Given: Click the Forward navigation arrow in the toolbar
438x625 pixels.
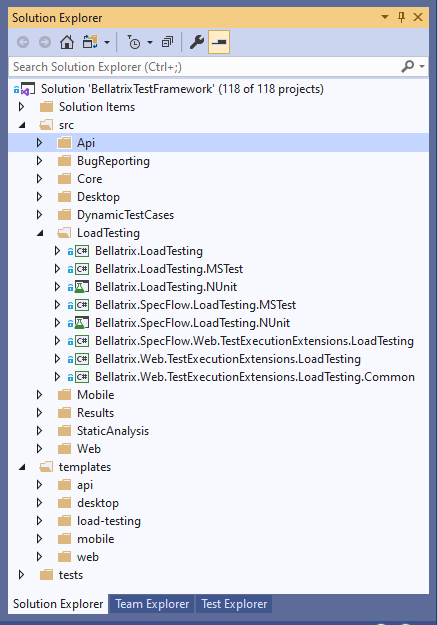Looking at the screenshot, I should pyautogui.click(x=45, y=42).
